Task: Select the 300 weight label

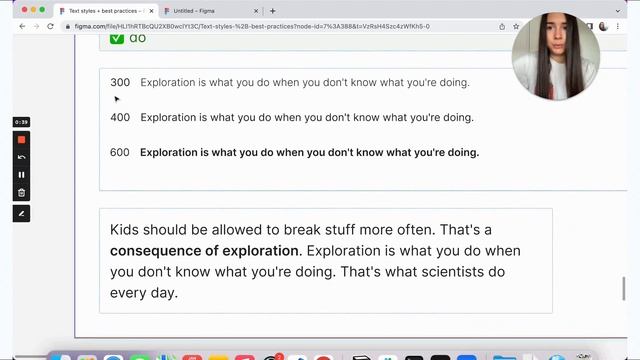Action: (120, 82)
